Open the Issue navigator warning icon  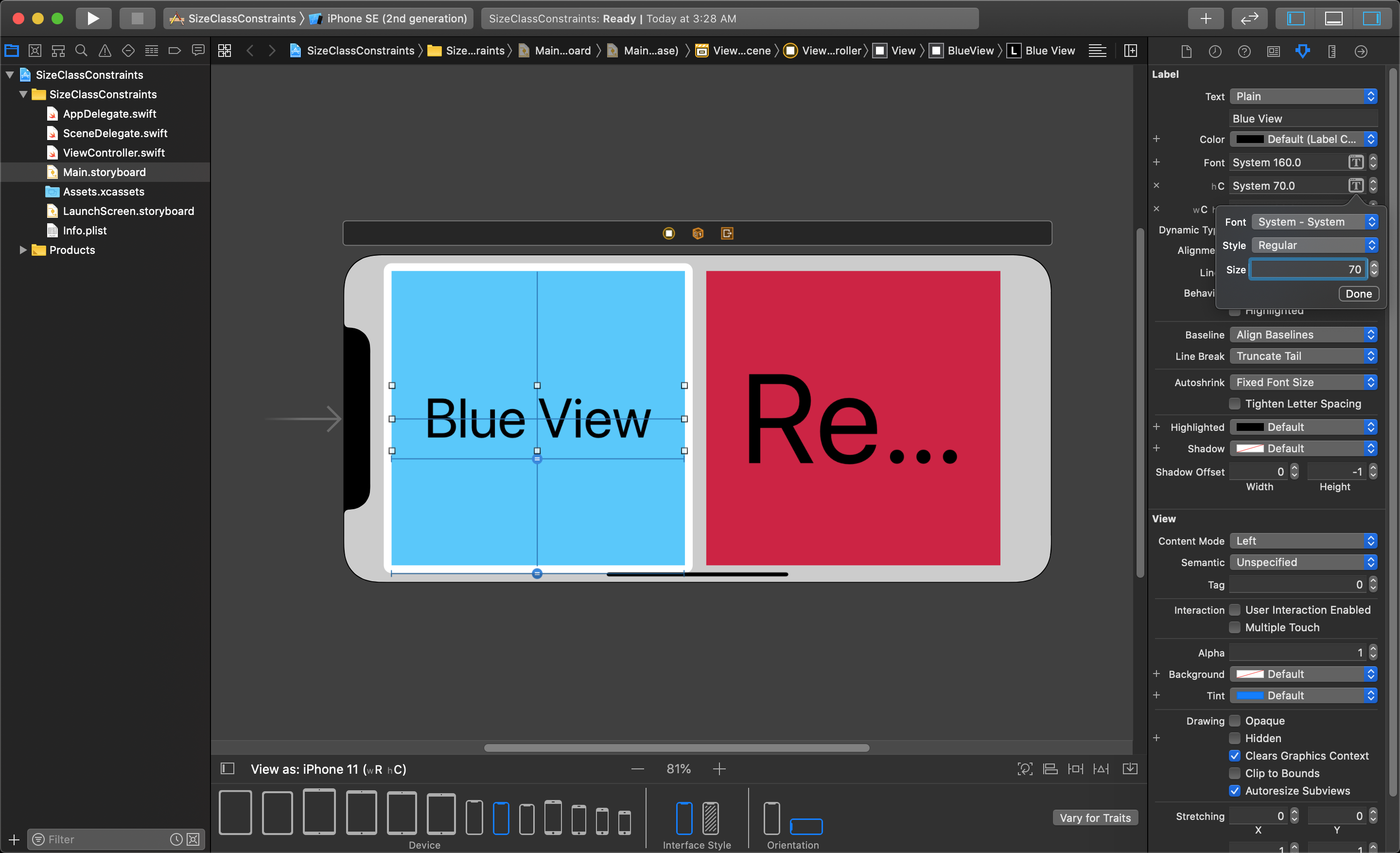pyautogui.click(x=105, y=51)
